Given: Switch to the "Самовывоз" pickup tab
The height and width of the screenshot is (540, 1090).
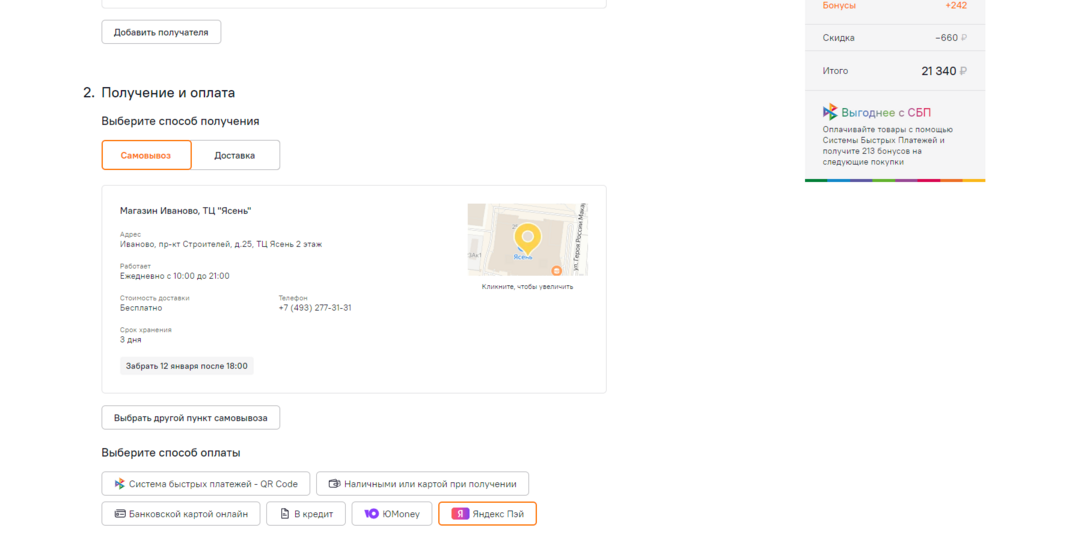Looking at the screenshot, I should point(146,155).
